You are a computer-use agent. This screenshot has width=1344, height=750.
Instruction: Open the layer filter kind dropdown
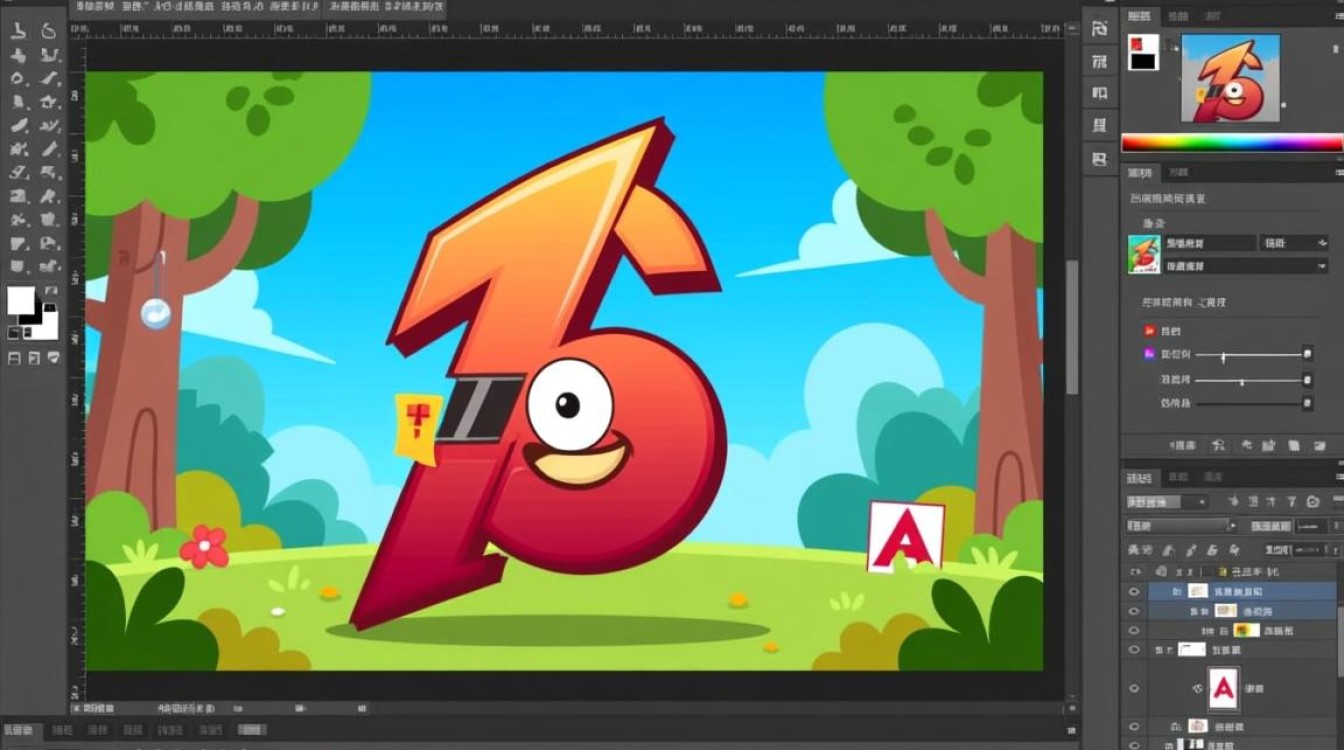(1167, 501)
